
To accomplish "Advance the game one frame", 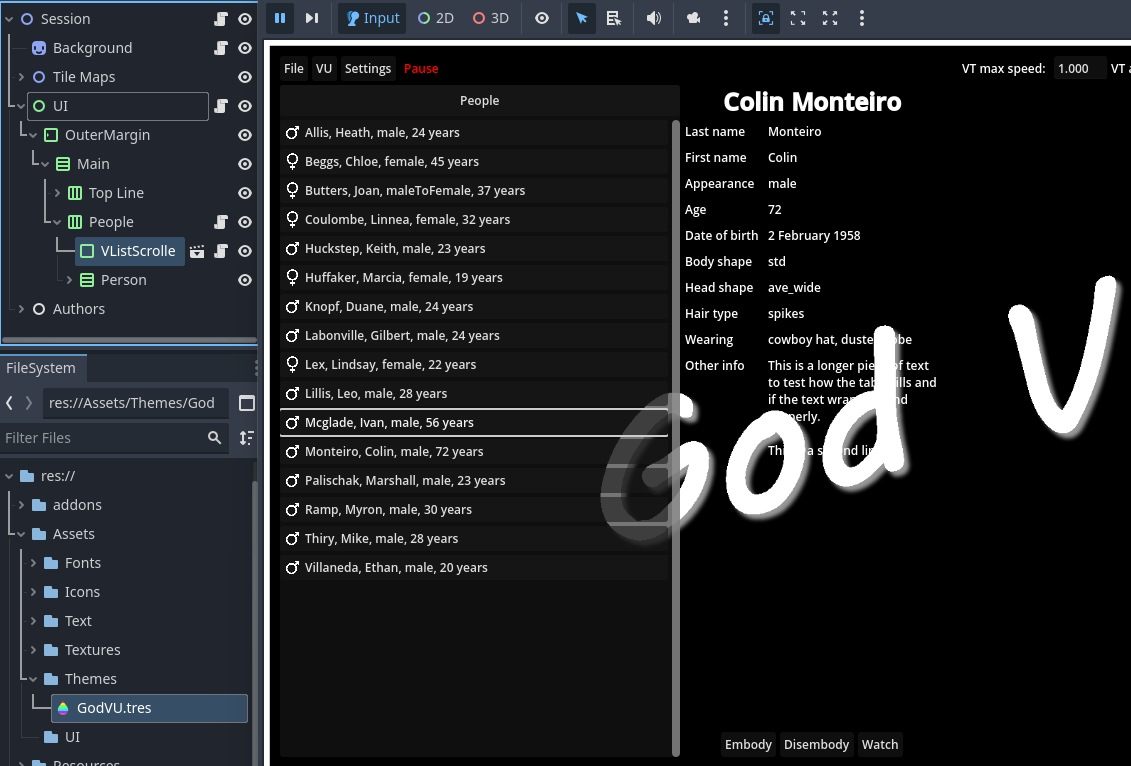I will coord(314,18).
